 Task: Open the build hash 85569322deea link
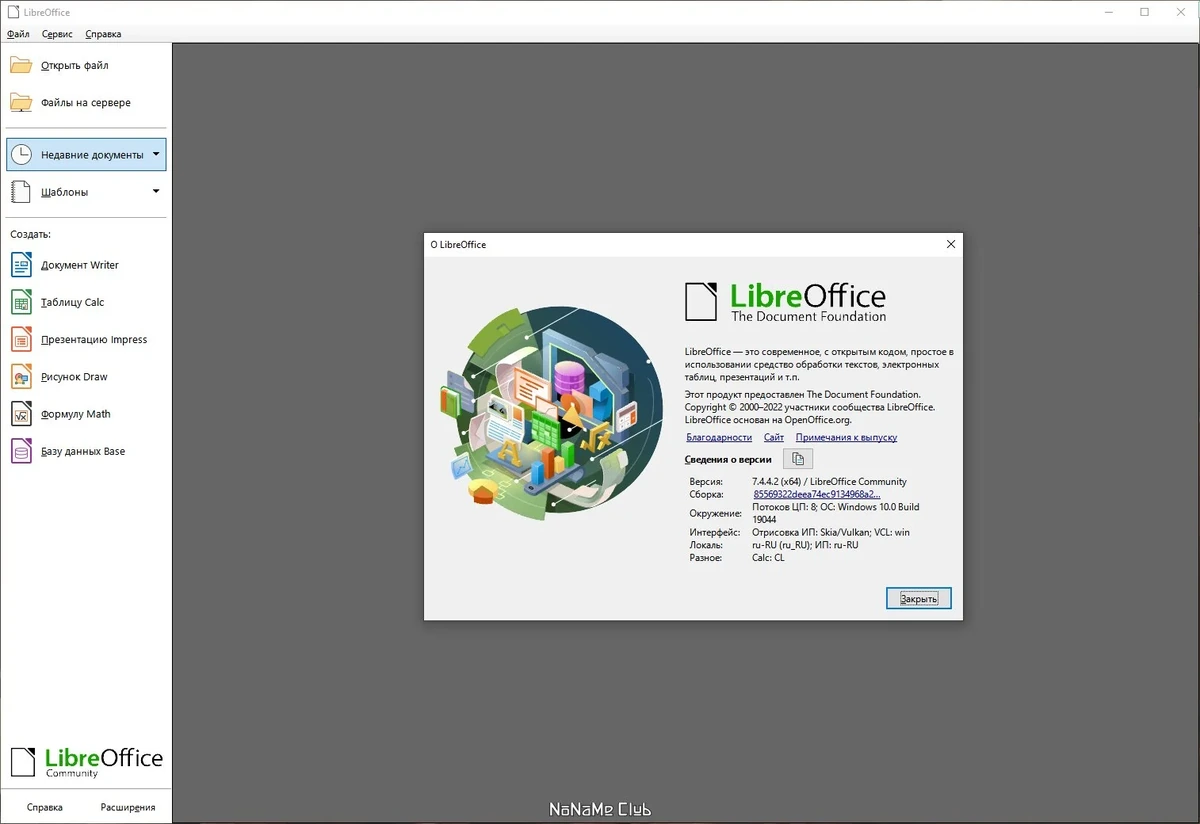(816, 494)
